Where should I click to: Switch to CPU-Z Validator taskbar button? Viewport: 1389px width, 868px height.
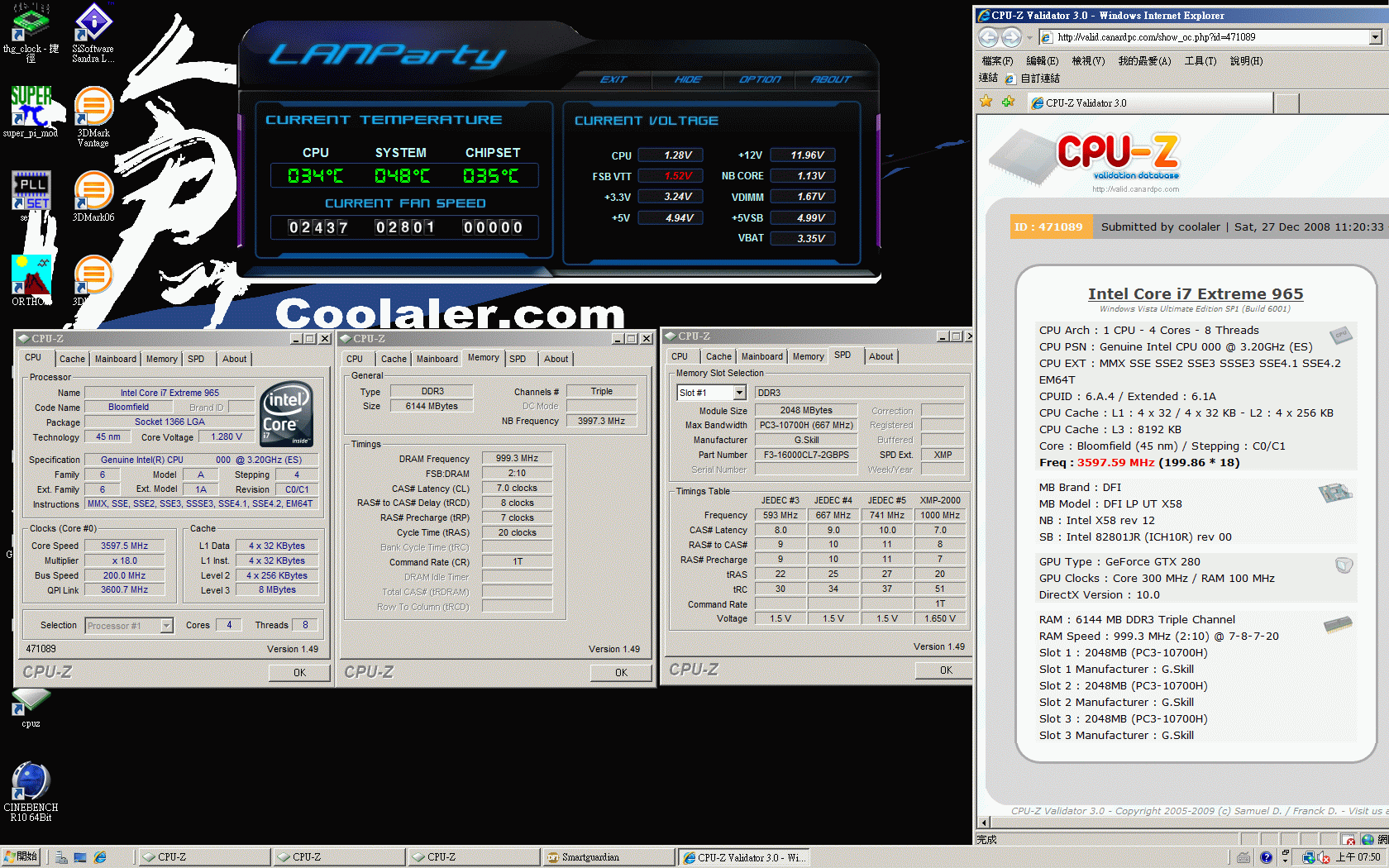(742, 857)
